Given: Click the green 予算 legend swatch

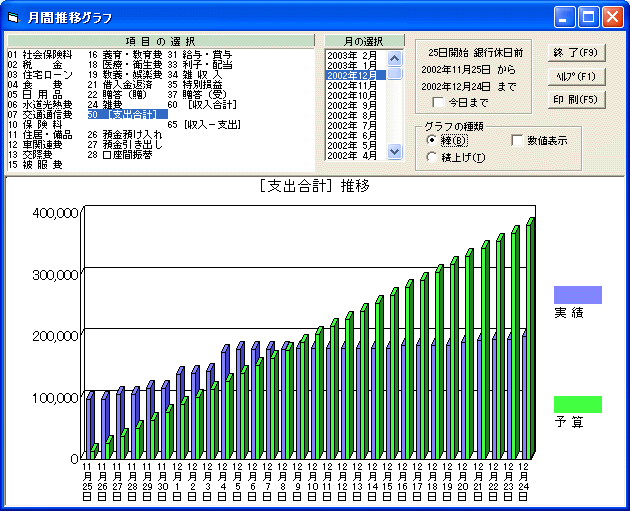Looking at the screenshot, I should [577, 404].
